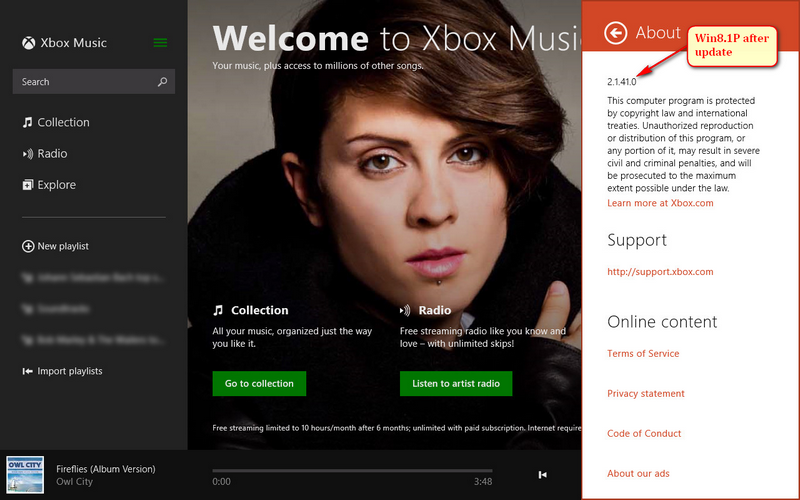The image size is (800, 500).
Task: Click Listen to artist radio button
Action: coord(455,383)
